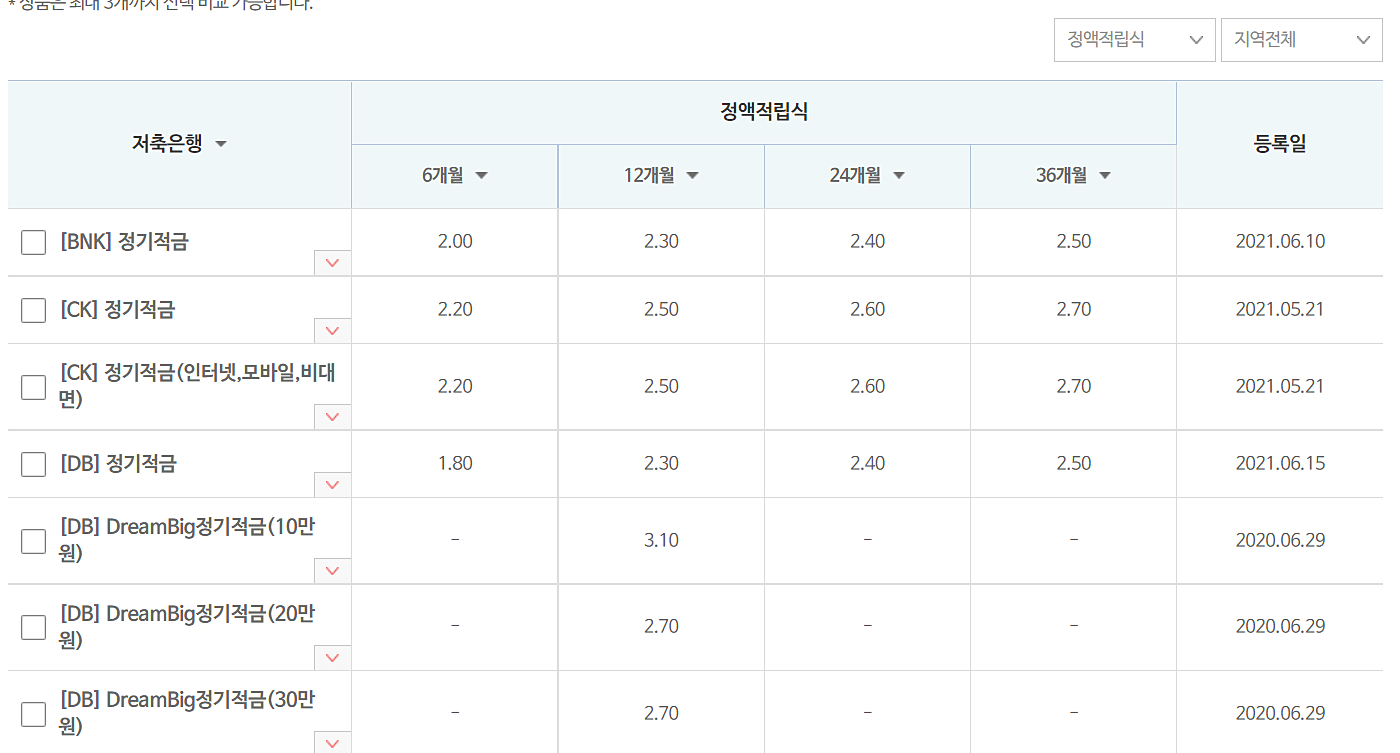
Task: Sort by 36개월 rate column arrow
Action: coord(1105,176)
